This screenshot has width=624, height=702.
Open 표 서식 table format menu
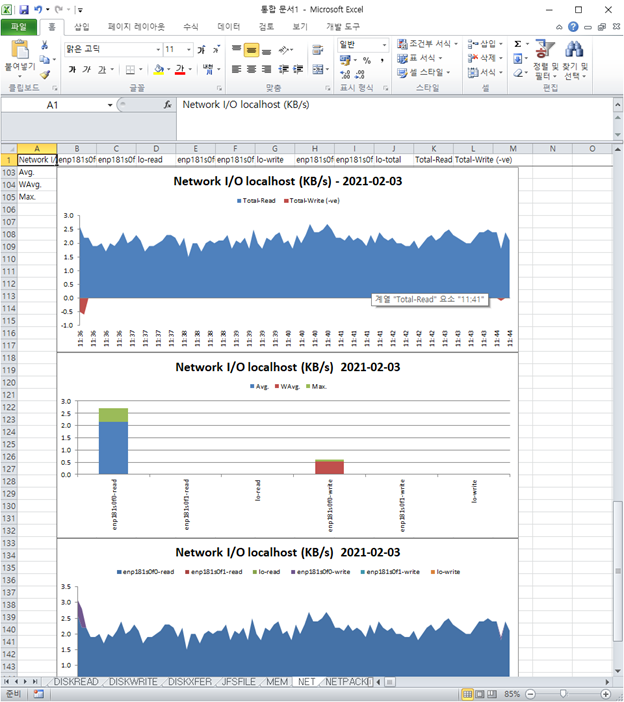pos(419,58)
